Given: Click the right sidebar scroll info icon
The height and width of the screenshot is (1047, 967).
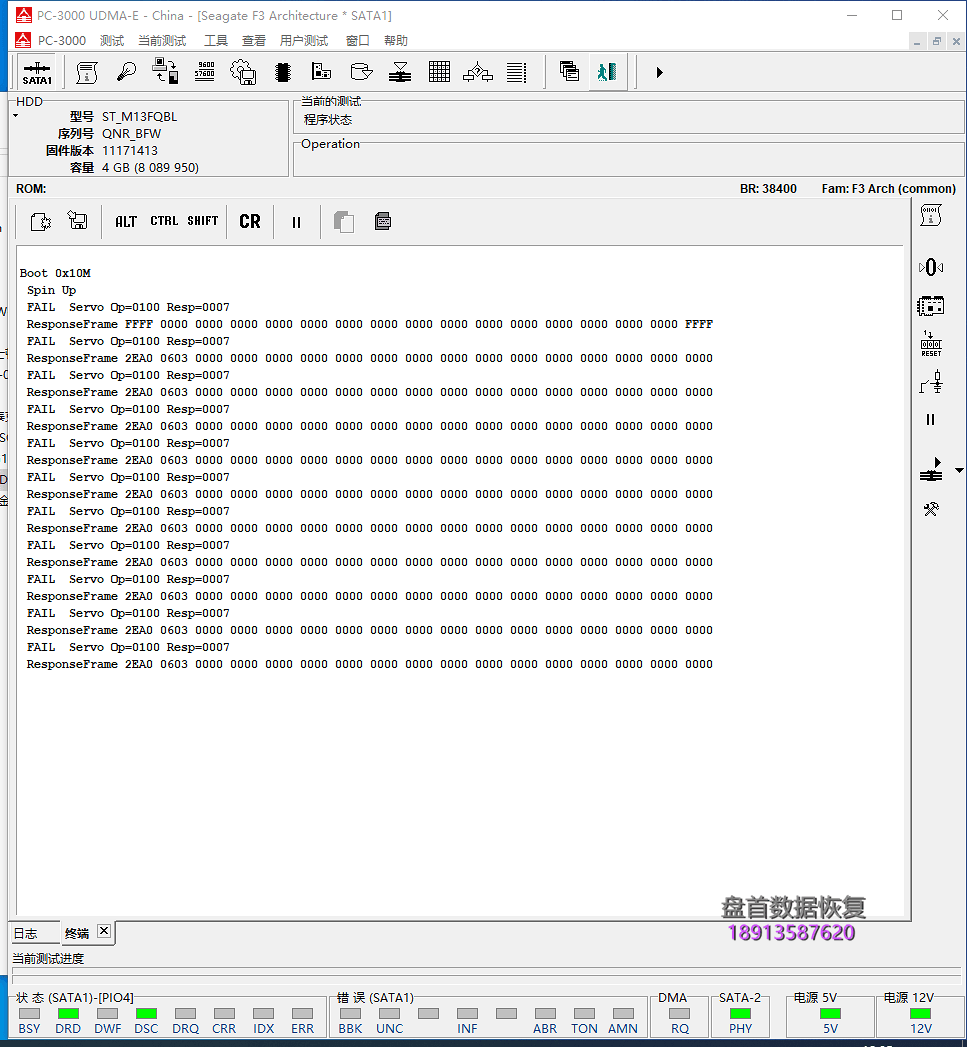Looking at the screenshot, I should coord(931,216).
